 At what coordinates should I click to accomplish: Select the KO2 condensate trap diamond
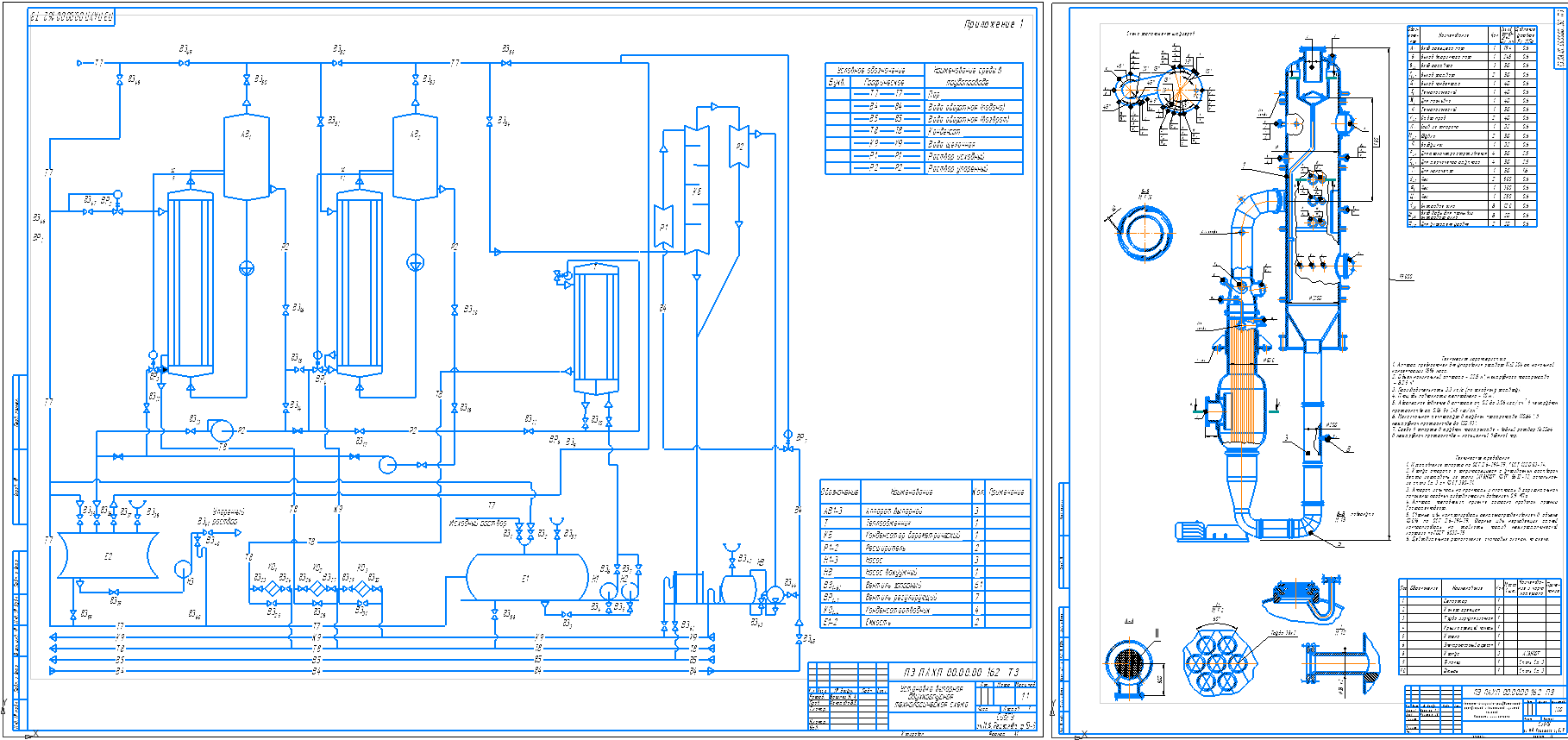(317, 589)
